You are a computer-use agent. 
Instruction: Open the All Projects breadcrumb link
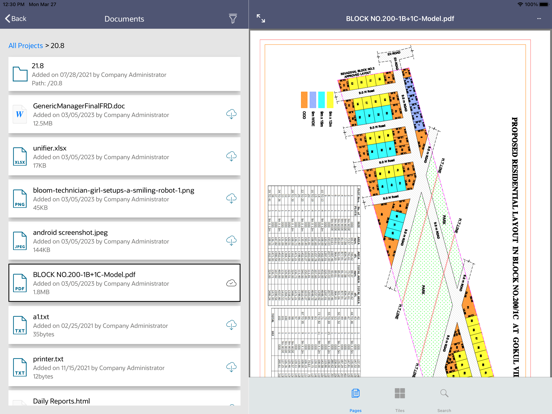pos(25,45)
